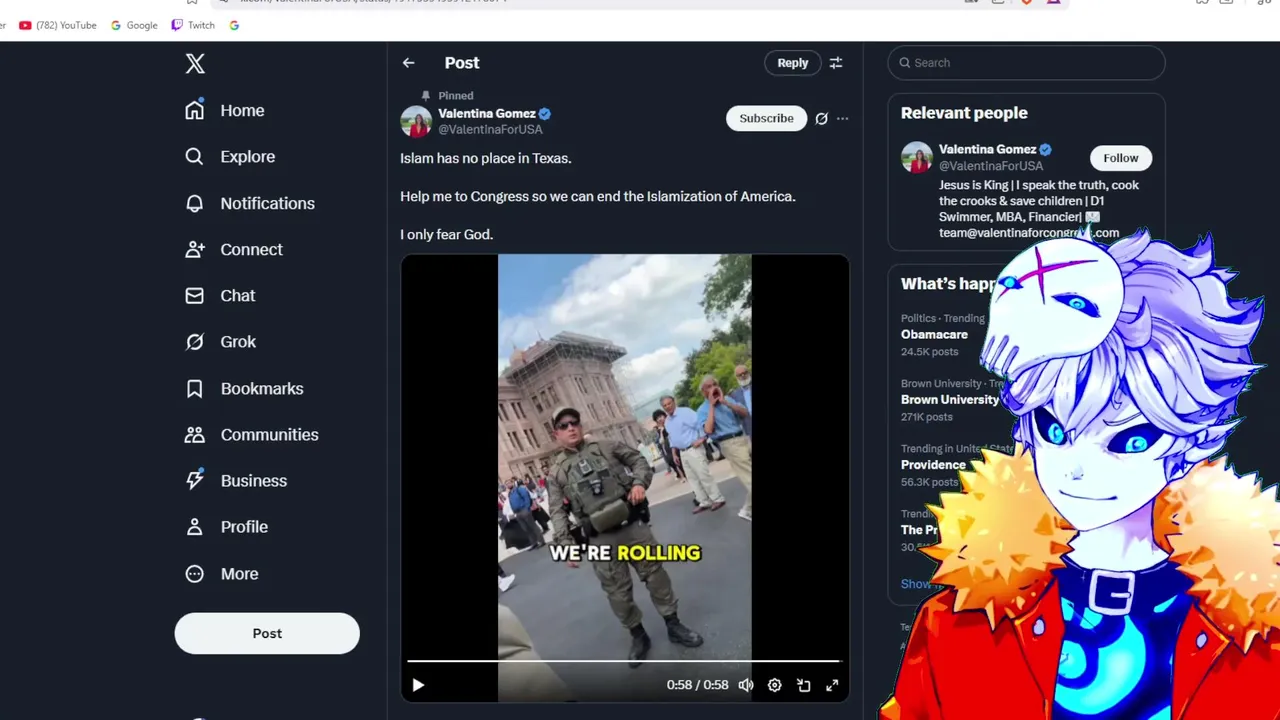Click the Explore label in the sidebar
This screenshot has width=1280, height=720.
pyautogui.click(x=247, y=157)
